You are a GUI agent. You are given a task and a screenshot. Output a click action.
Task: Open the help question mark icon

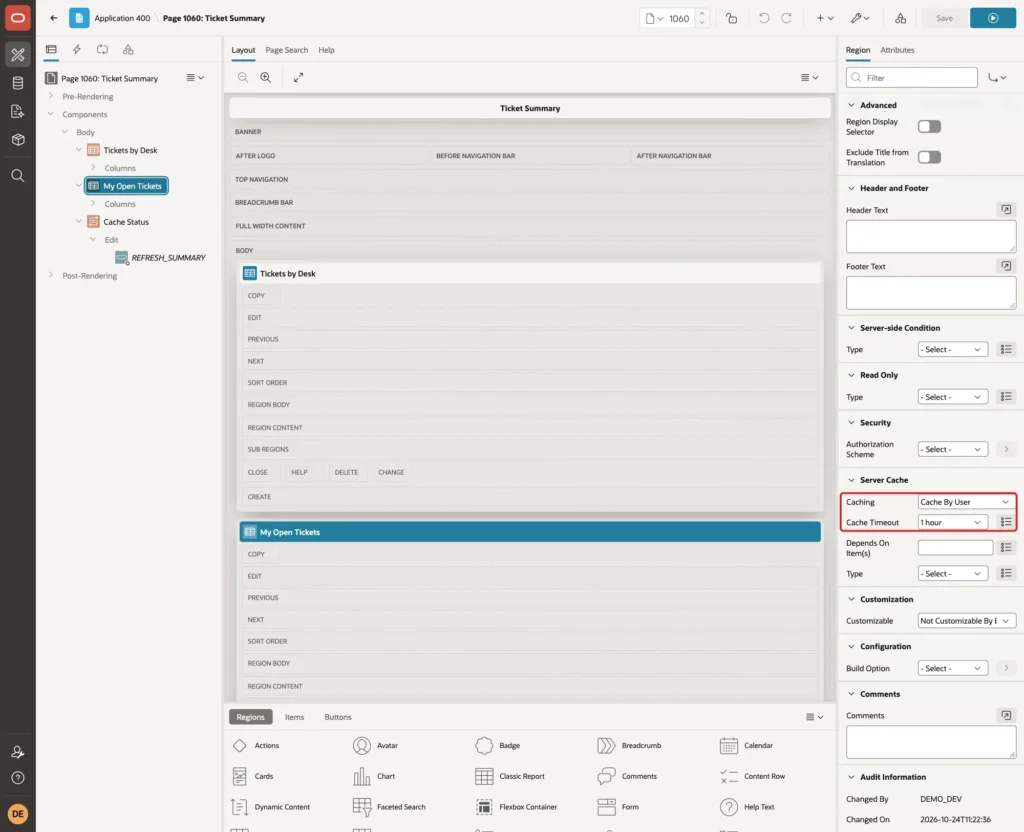pos(18,778)
